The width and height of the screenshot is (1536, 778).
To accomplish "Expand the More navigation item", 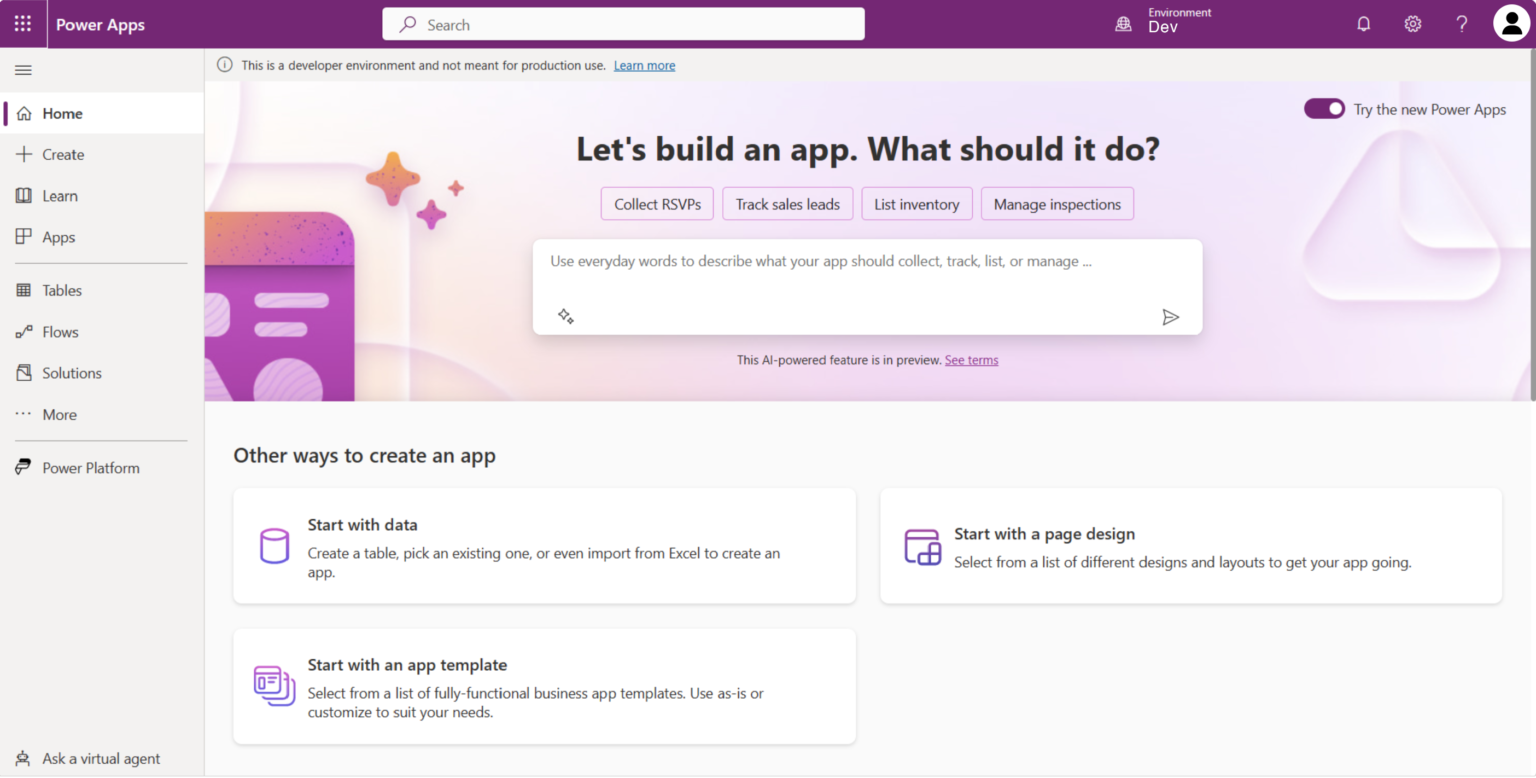I will [57, 414].
